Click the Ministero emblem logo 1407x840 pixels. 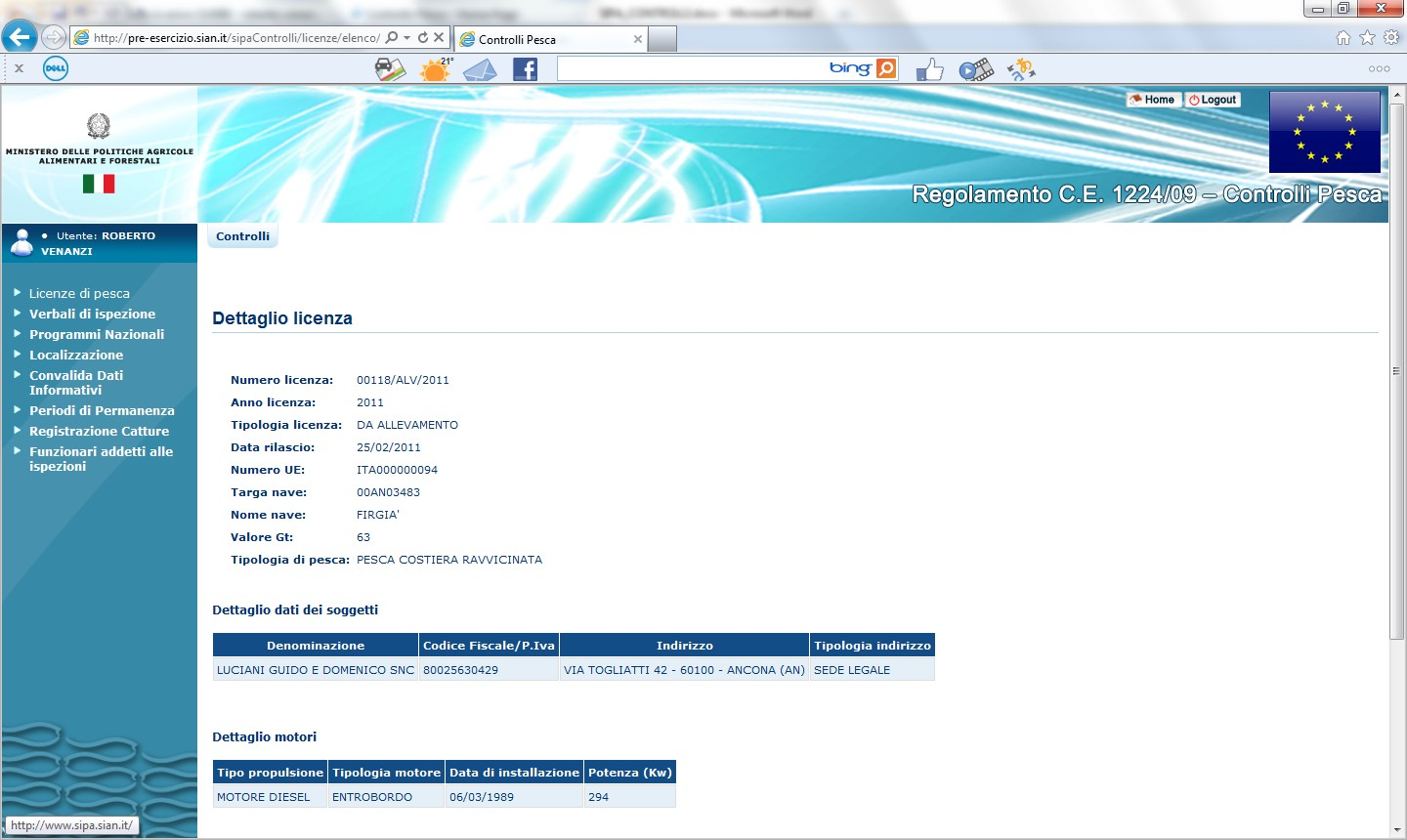(x=99, y=126)
